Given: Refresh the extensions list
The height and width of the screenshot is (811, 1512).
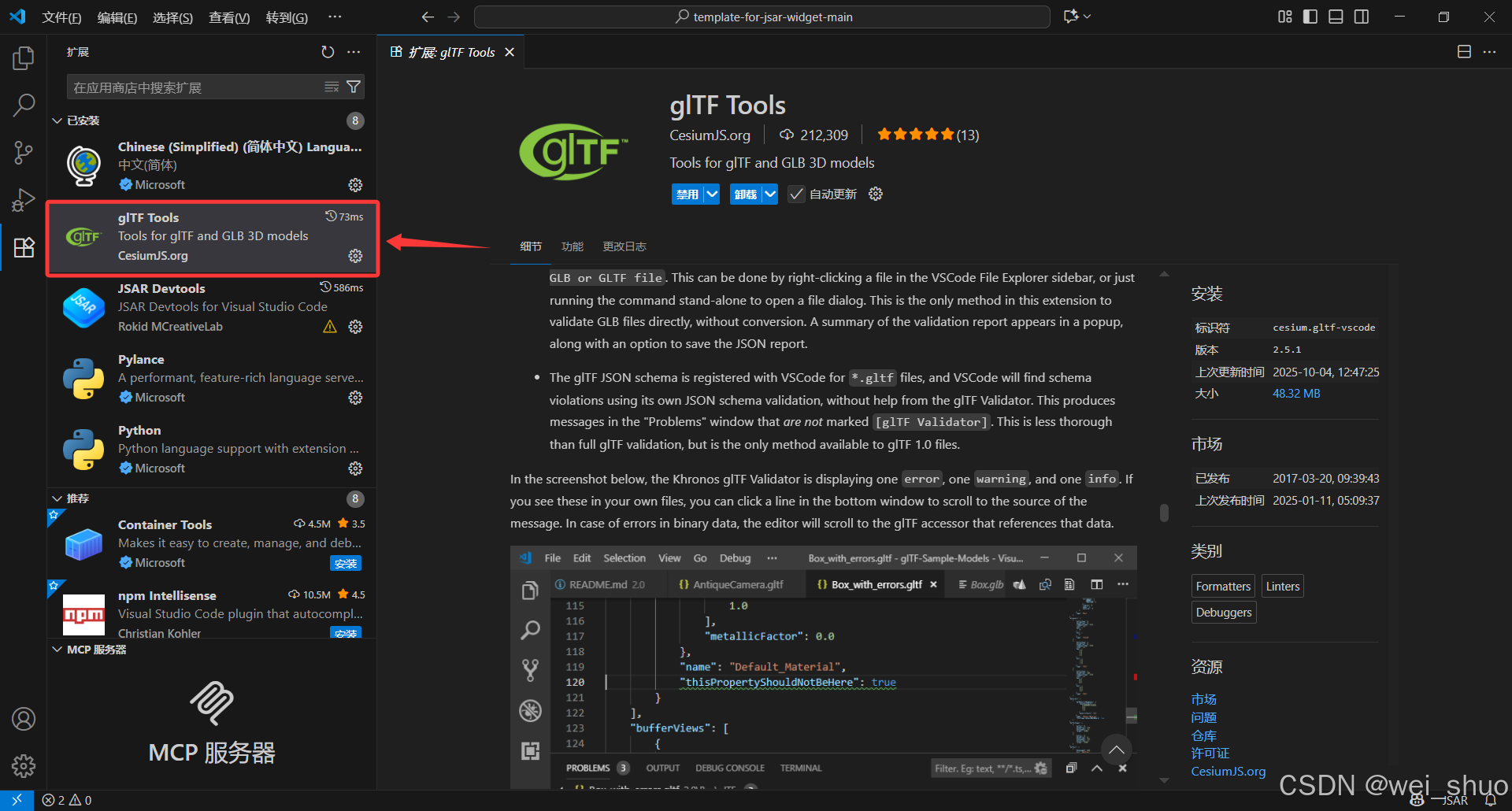Looking at the screenshot, I should (x=328, y=52).
